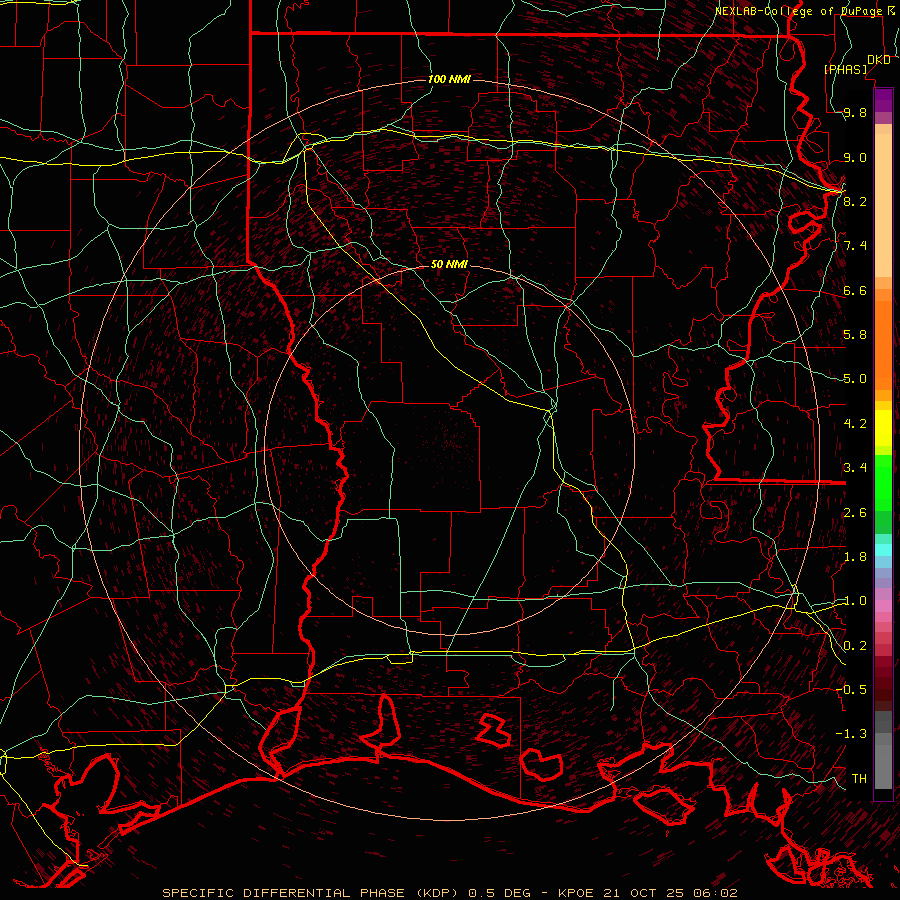Click the 3.4 scale label
The height and width of the screenshot is (900, 900).
point(855,468)
